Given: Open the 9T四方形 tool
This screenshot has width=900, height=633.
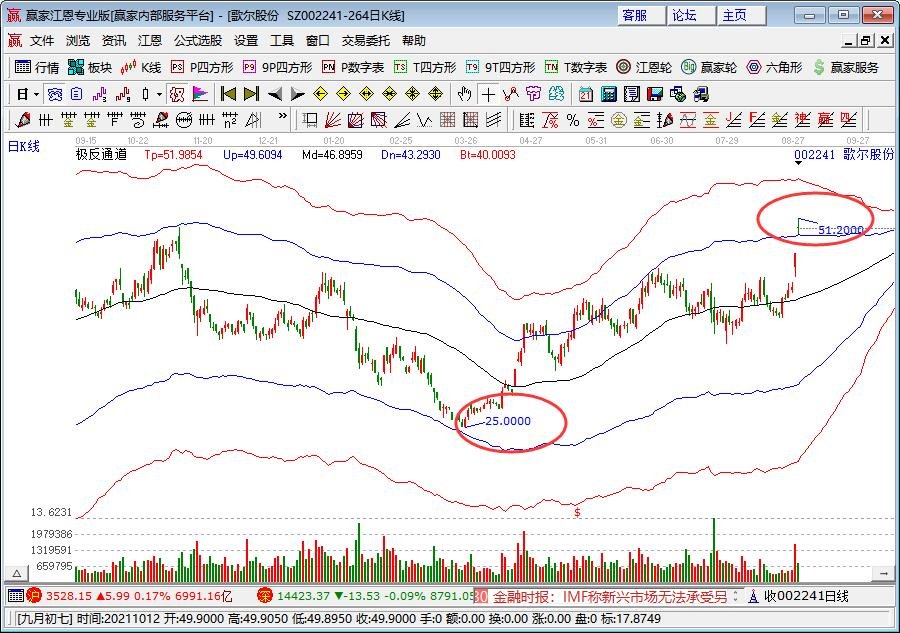Looking at the screenshot, I should [501, 67].
